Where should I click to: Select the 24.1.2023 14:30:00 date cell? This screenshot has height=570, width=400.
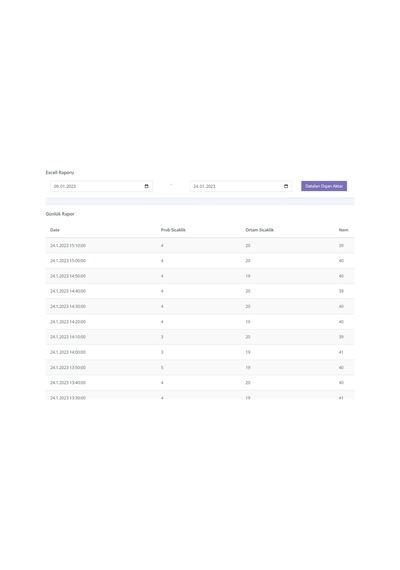pos(68,306)
